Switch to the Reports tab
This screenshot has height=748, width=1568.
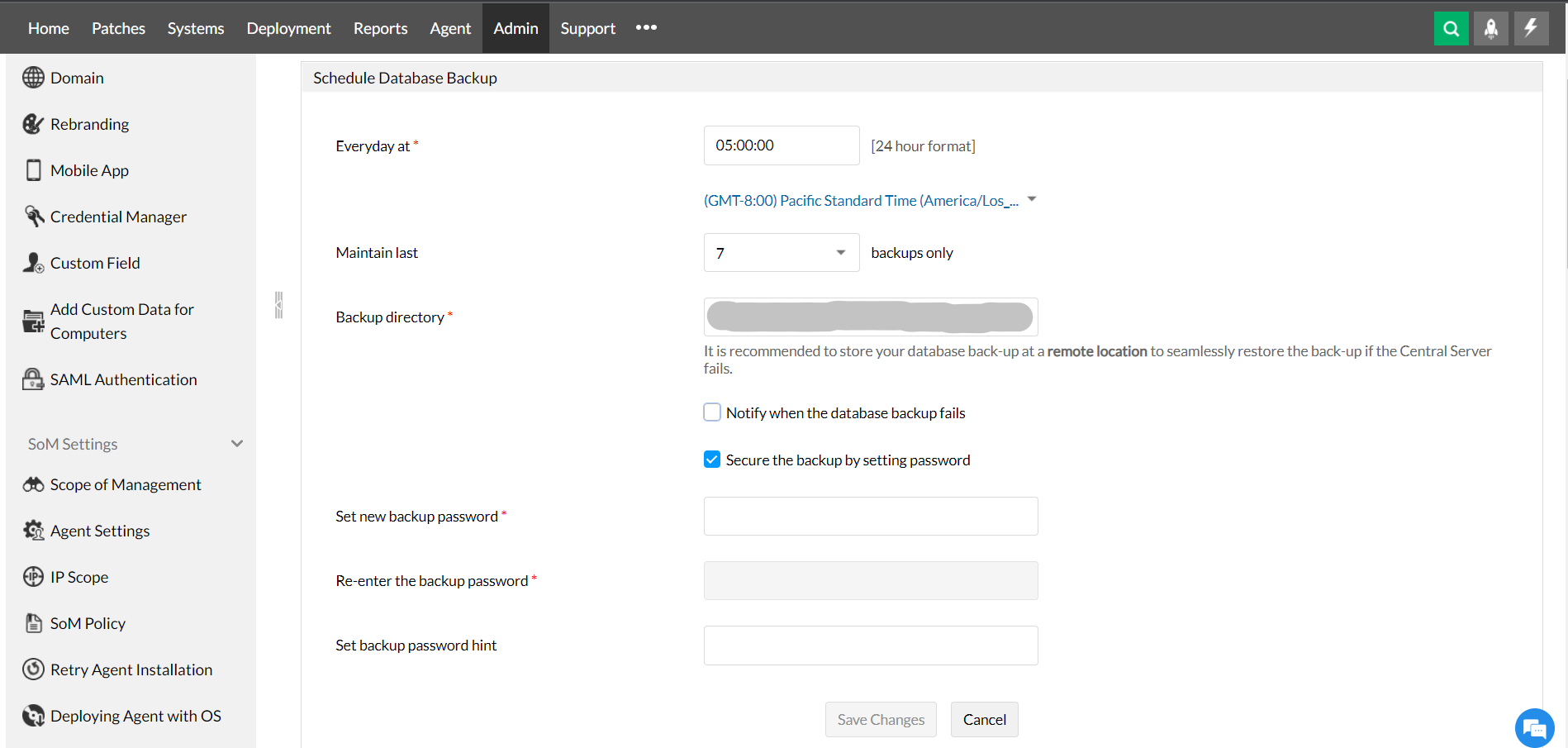(x=380, y=29)
